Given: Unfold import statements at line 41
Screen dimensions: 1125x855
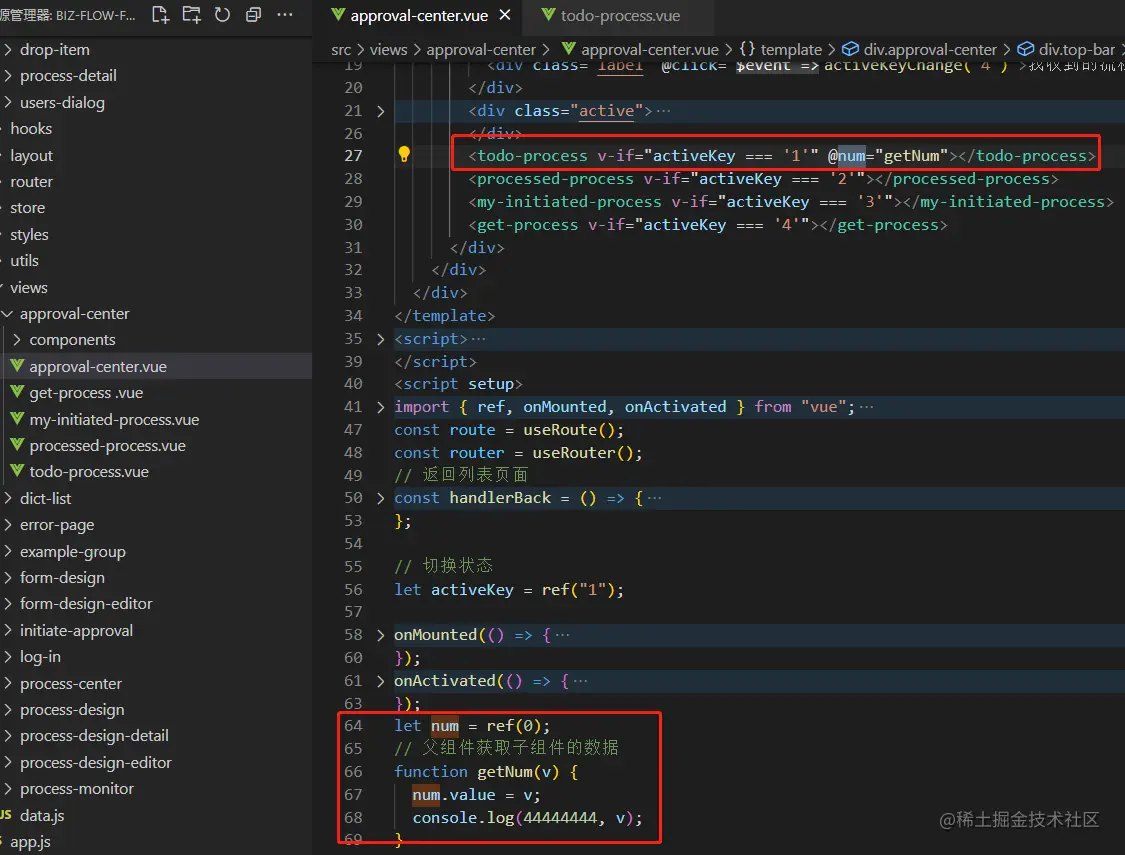Looking at the screenshot, I should (x=380, y=407).
